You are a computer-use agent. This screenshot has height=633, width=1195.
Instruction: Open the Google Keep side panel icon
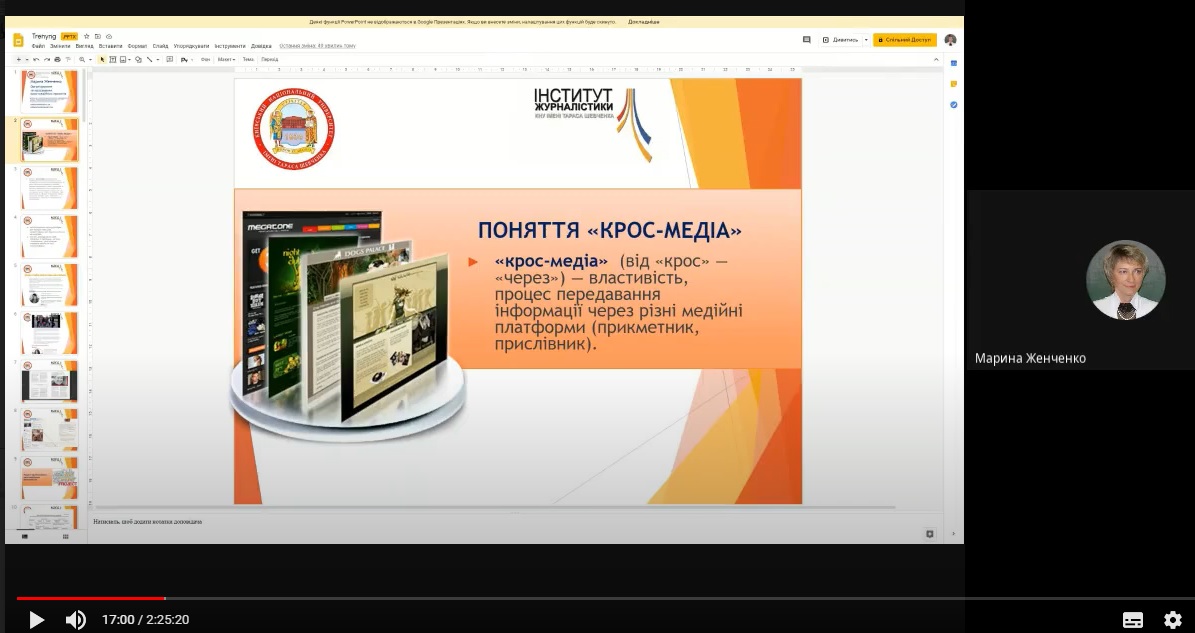point(953,84)
